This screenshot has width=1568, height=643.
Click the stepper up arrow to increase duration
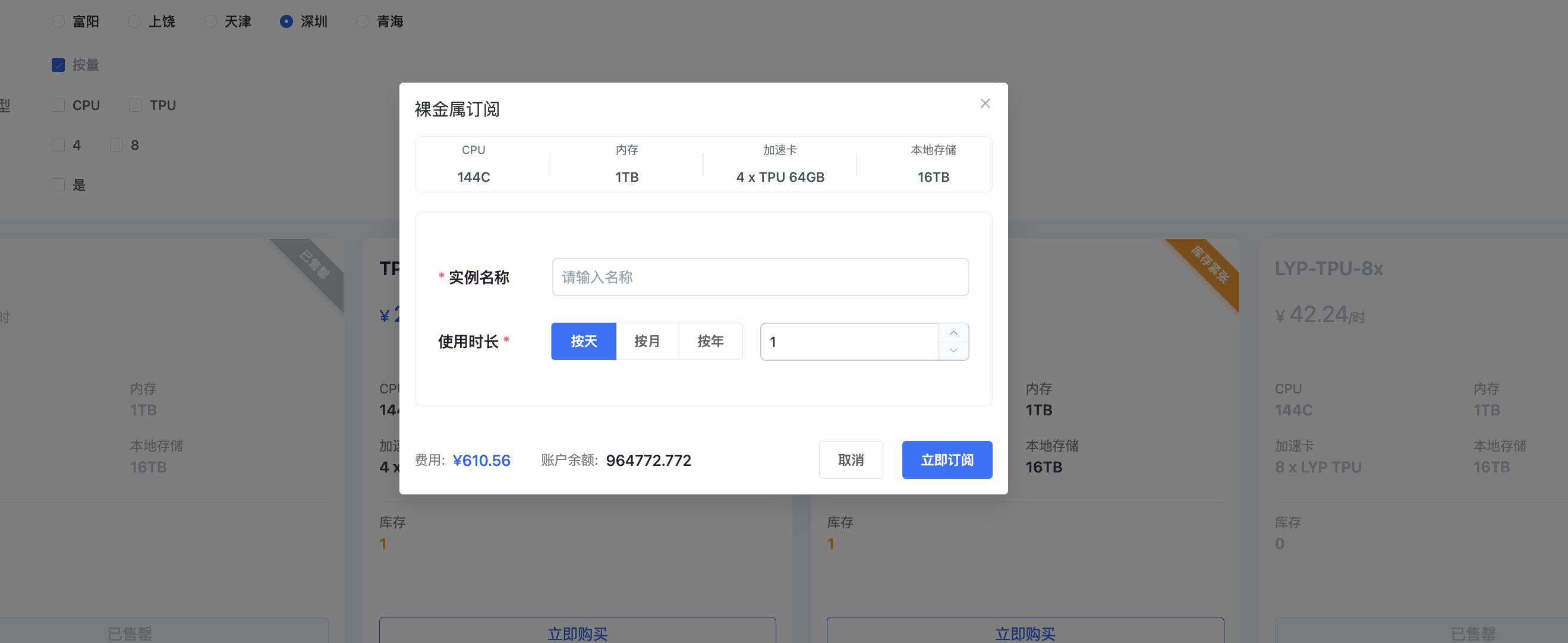(953, 333)
